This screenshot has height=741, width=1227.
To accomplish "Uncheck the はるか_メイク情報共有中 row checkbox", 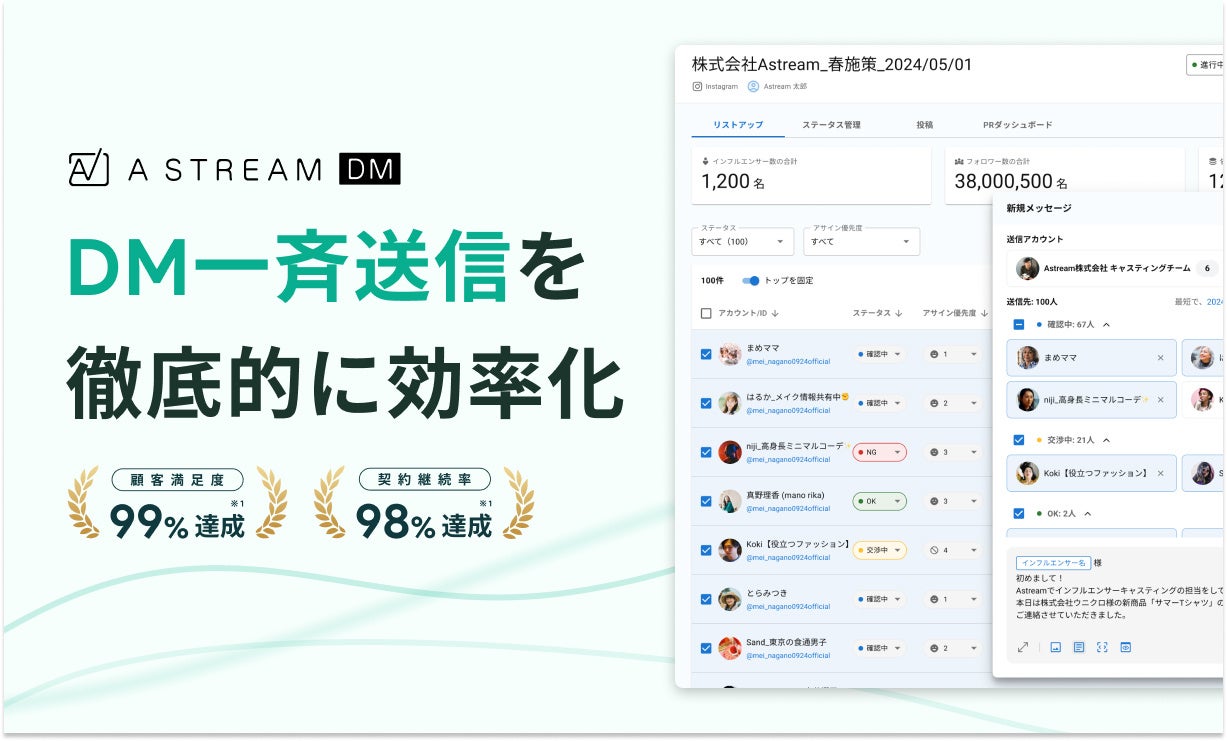I will (706, 403).
